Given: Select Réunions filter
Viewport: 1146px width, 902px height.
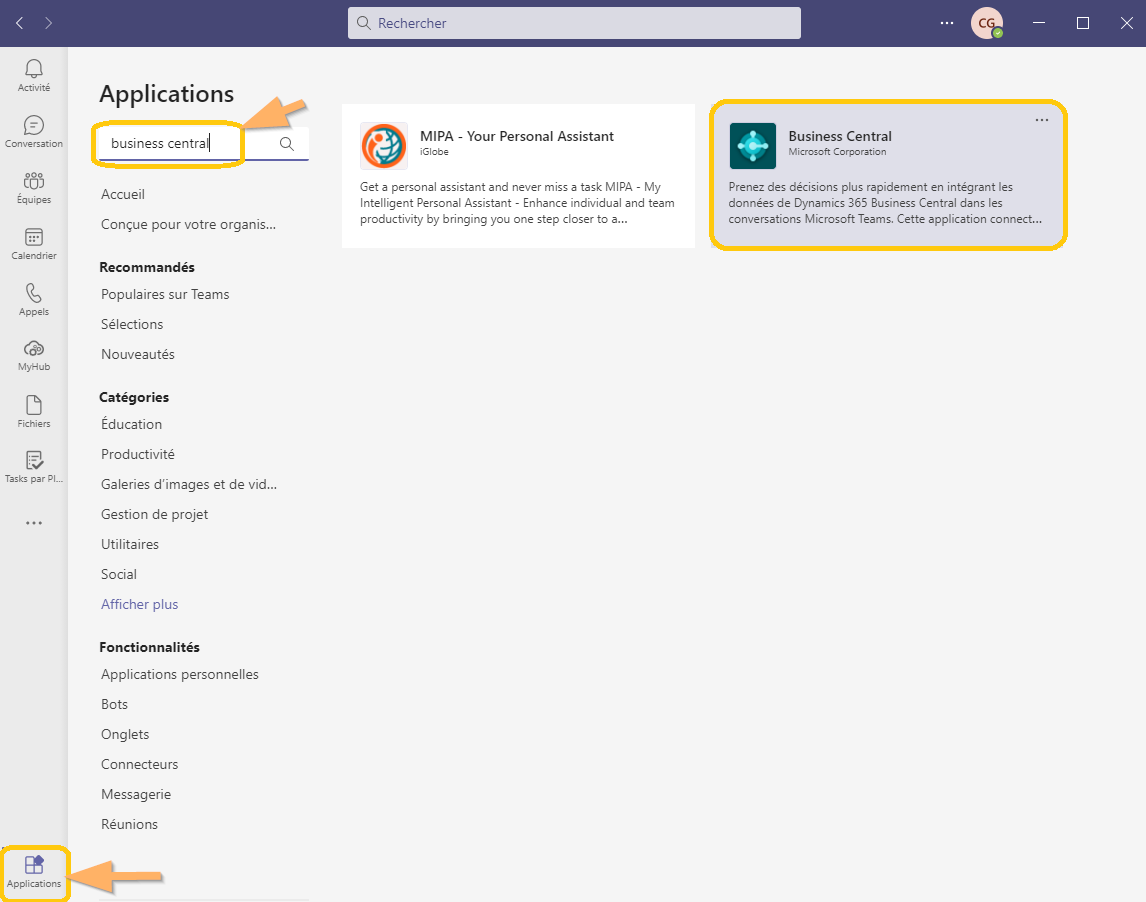Looking at the screenshot, I should [129, 825].
